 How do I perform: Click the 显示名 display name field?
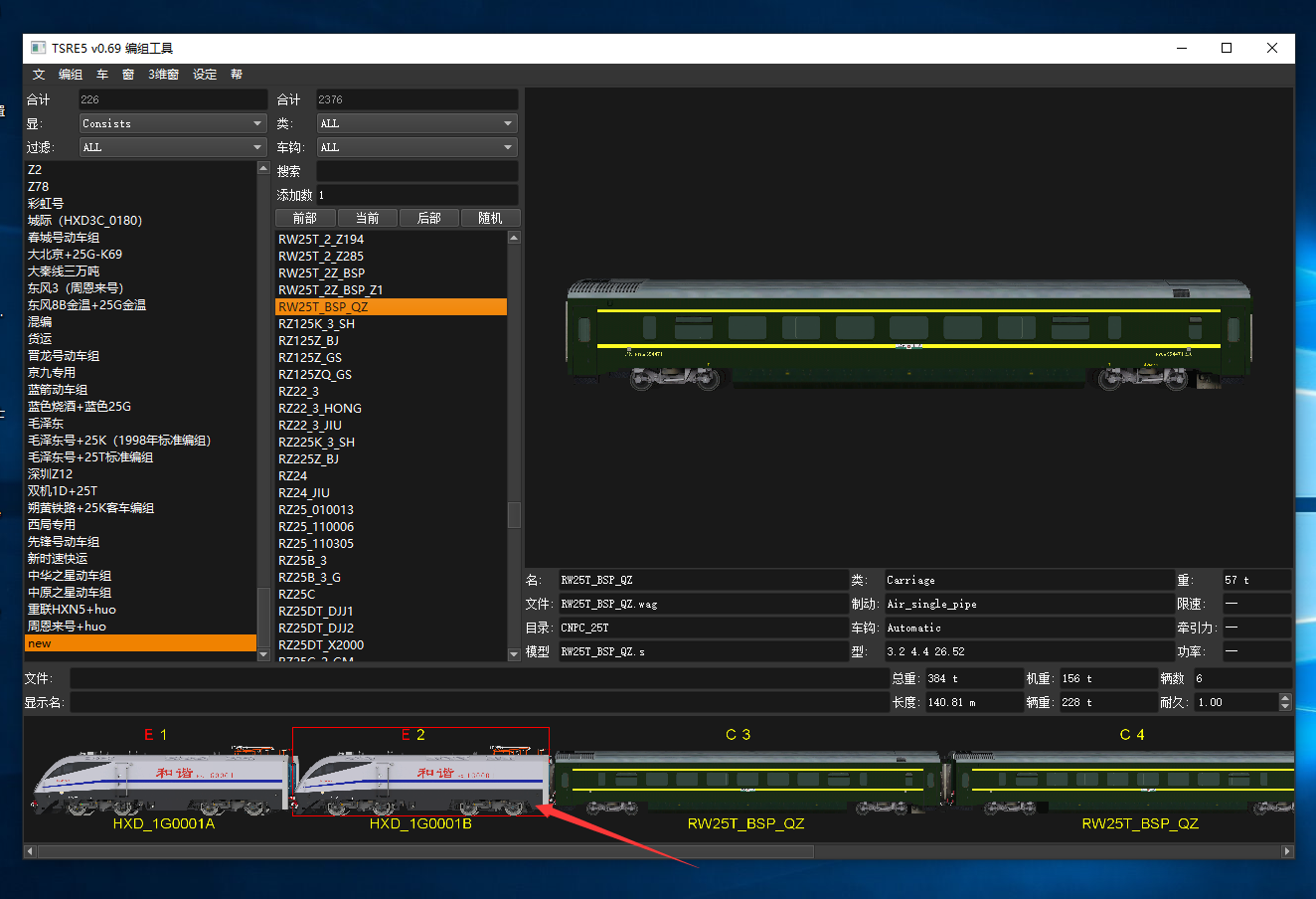(x=480, y=702)
